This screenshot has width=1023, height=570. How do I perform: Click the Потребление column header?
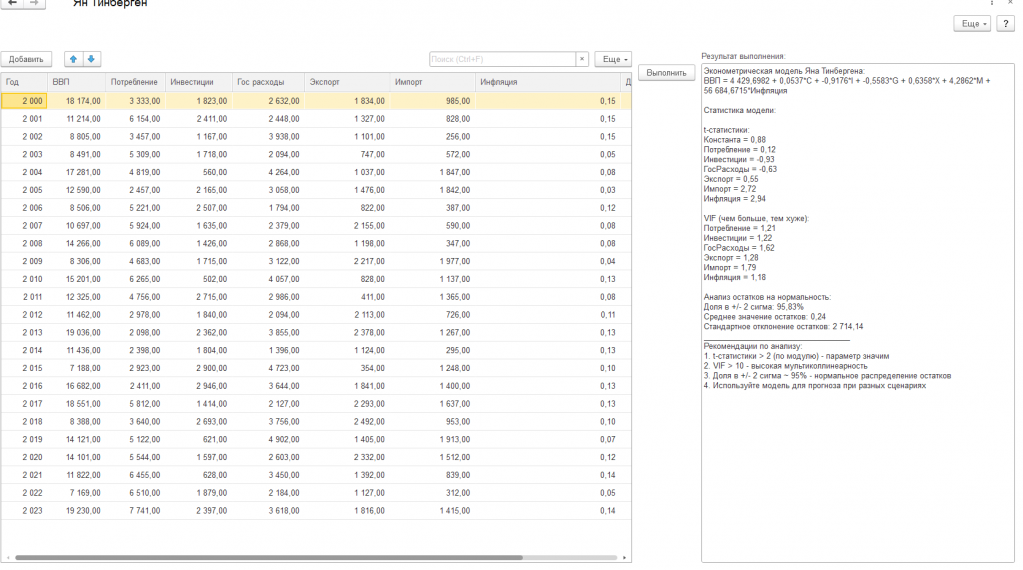(135, 82)
